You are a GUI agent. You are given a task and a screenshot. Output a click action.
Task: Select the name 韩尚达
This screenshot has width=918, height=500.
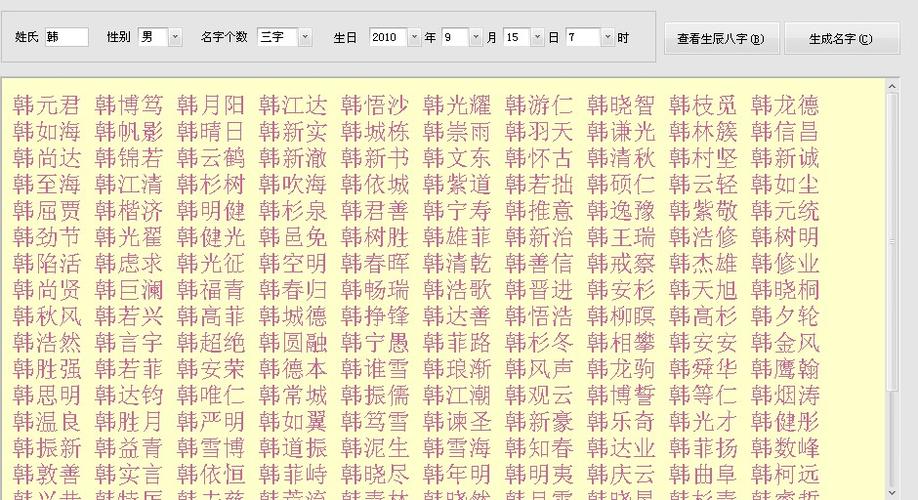pyautogui.click(x=46, y=158)
